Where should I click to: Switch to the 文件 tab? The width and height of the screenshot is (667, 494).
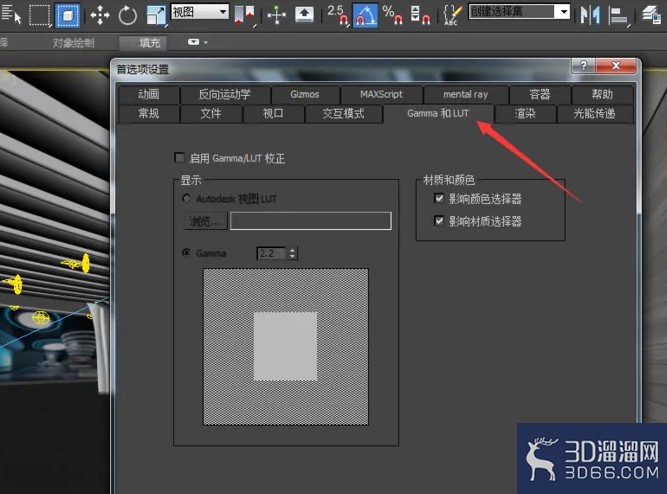point(211,114)
